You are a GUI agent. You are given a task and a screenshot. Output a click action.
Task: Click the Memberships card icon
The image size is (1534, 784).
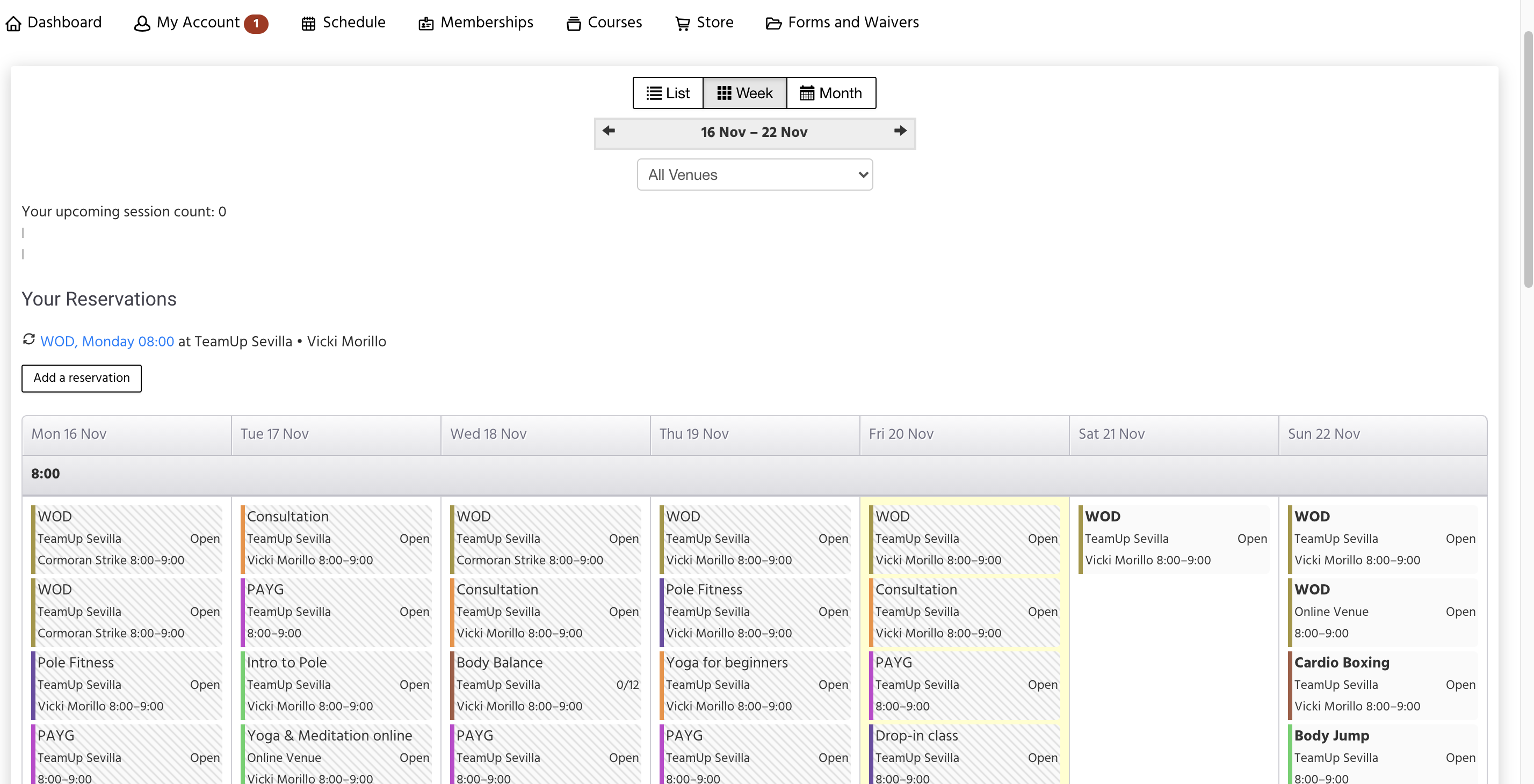(x=426, y=23)
